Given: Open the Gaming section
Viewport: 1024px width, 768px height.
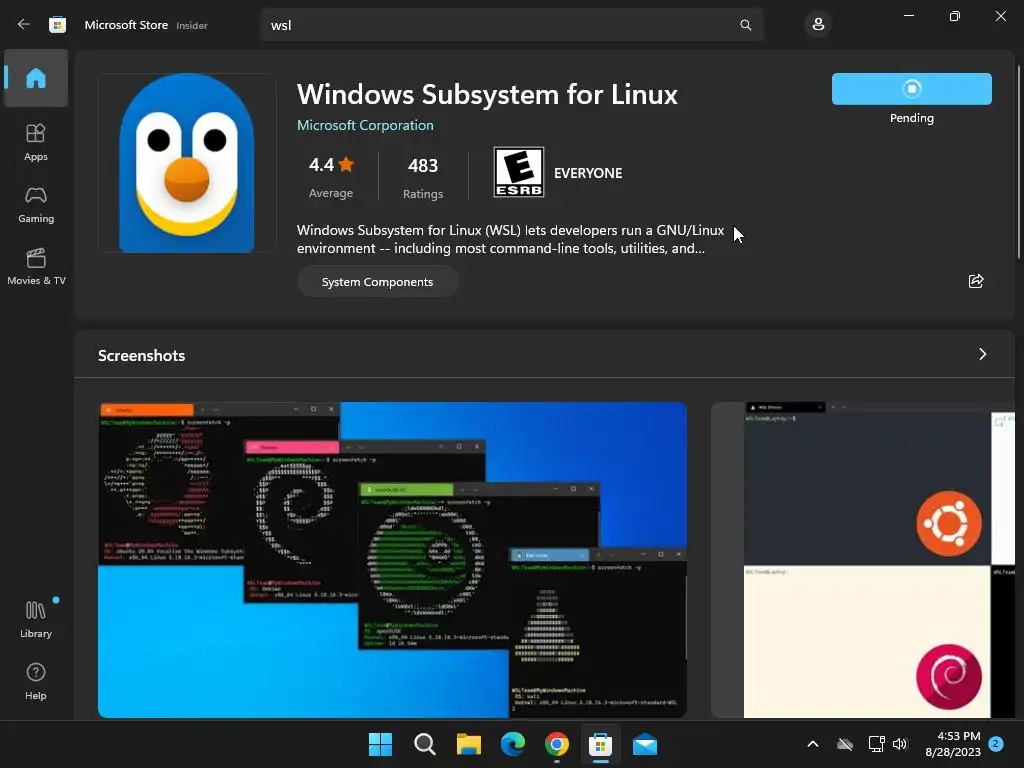Looking at the screenshot, I should point(36,204).
